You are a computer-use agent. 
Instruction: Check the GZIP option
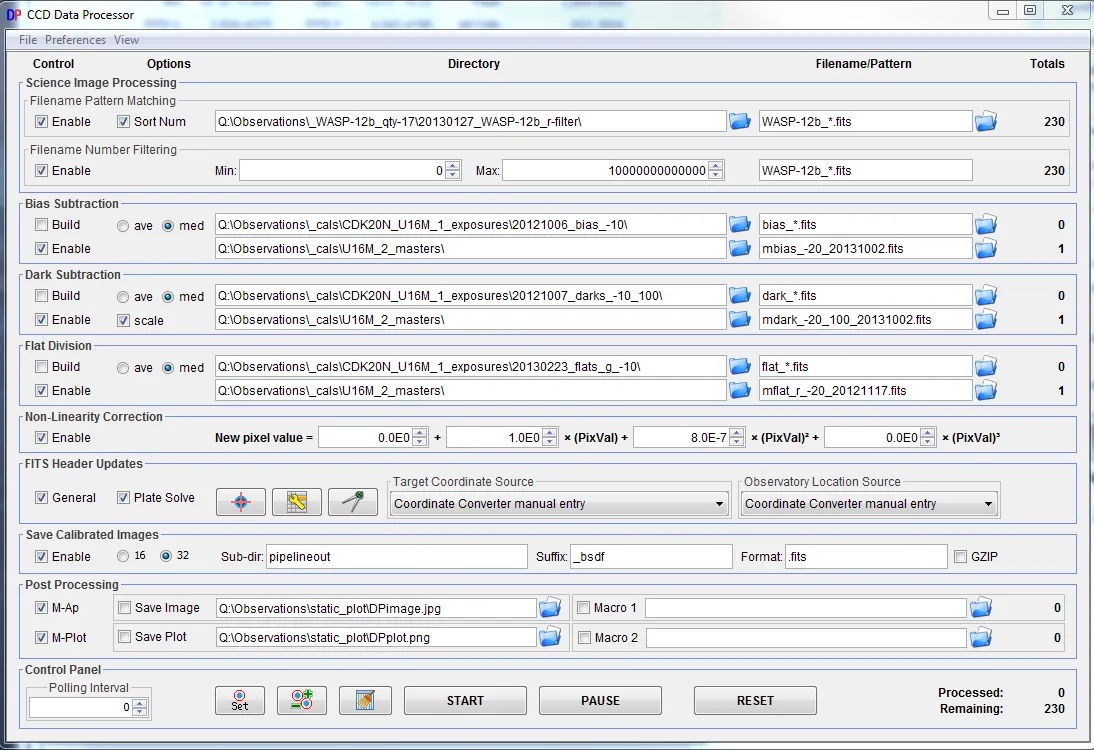click(x=961, y=557)
